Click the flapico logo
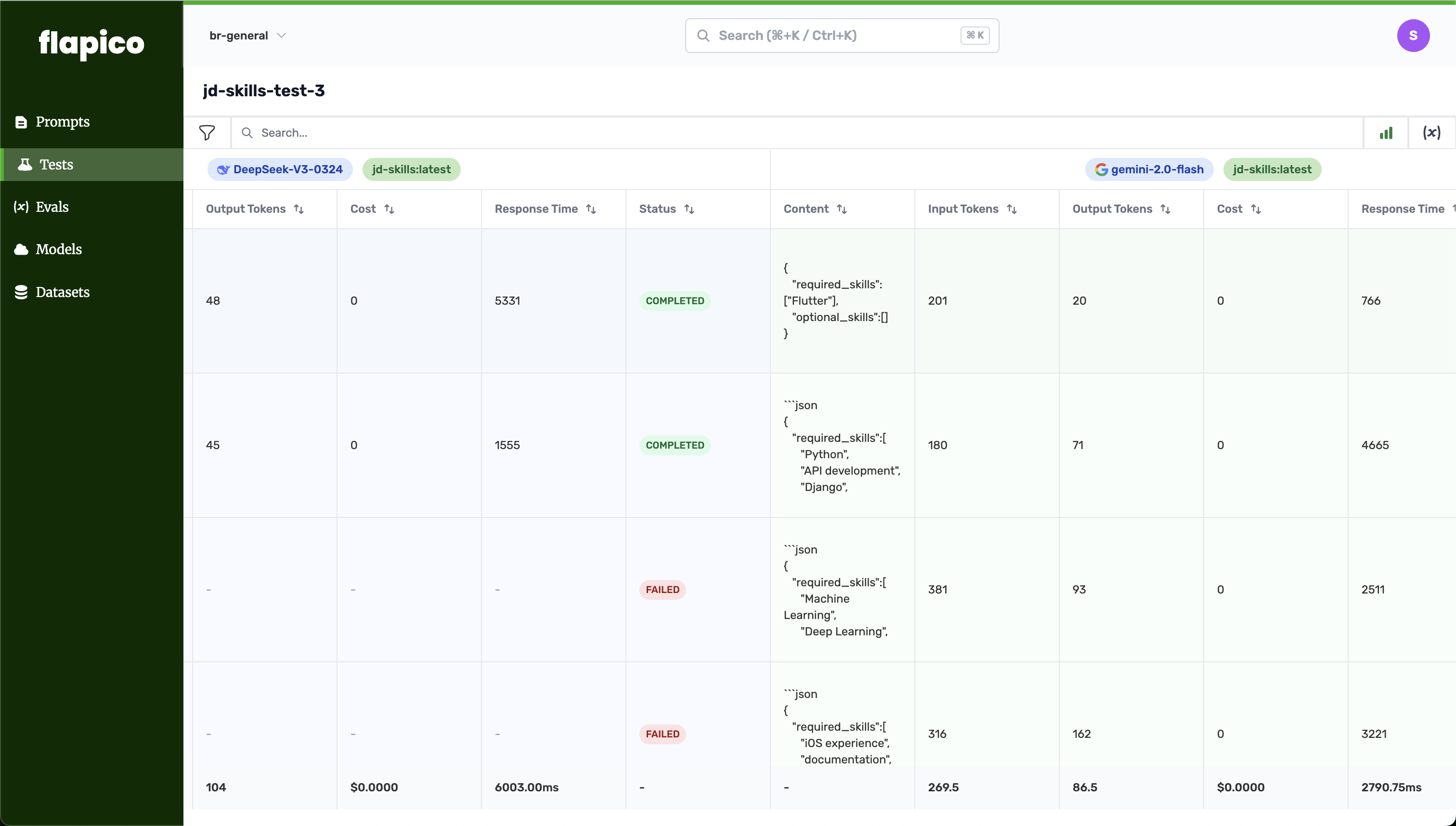 [91, 43]
